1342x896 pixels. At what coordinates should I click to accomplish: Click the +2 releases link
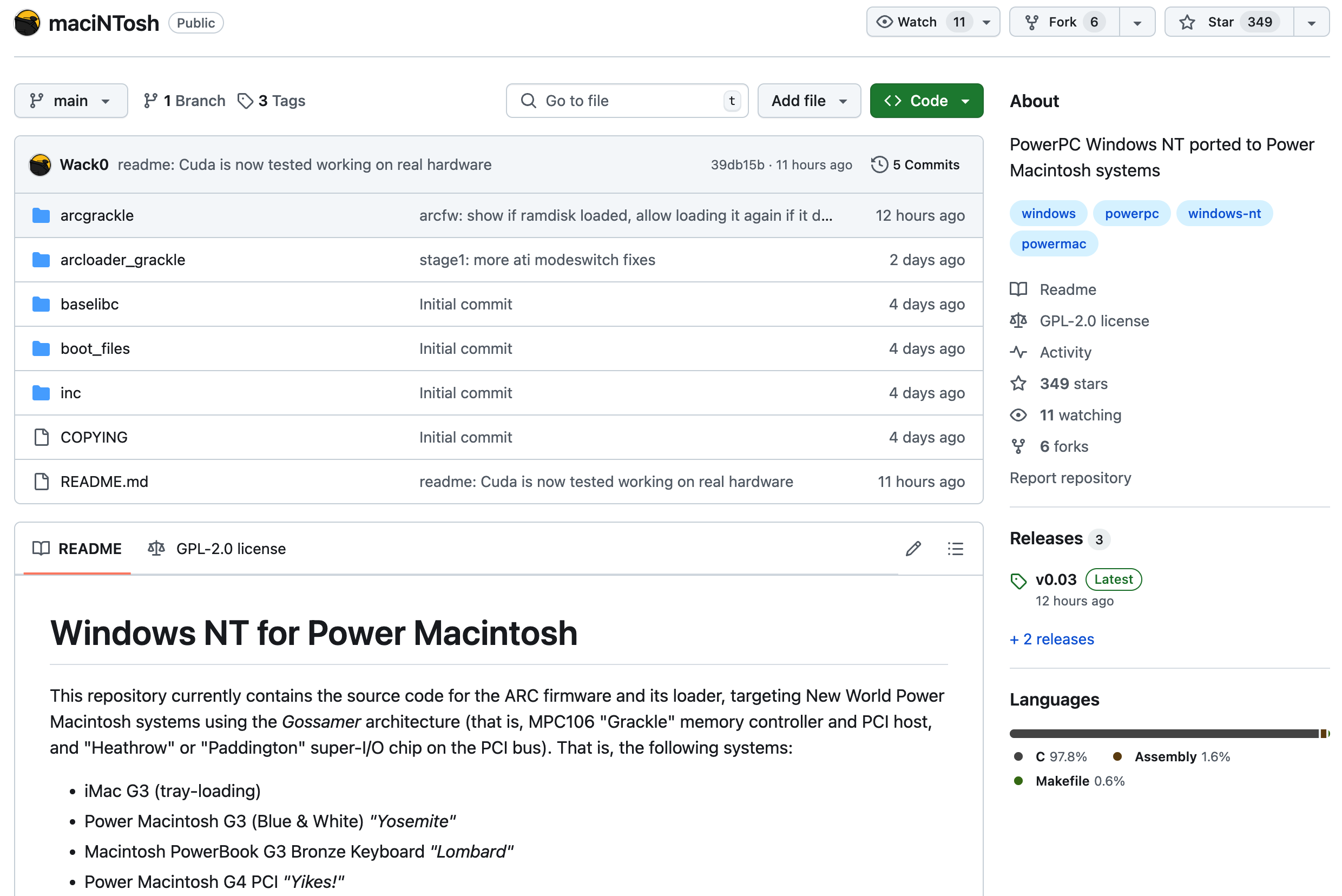click(x=1051, y=639)
